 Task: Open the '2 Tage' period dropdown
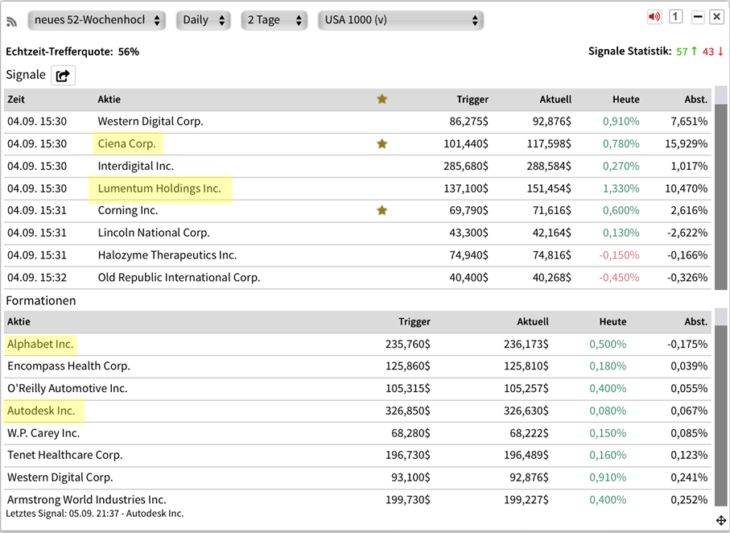coord(274,20)
